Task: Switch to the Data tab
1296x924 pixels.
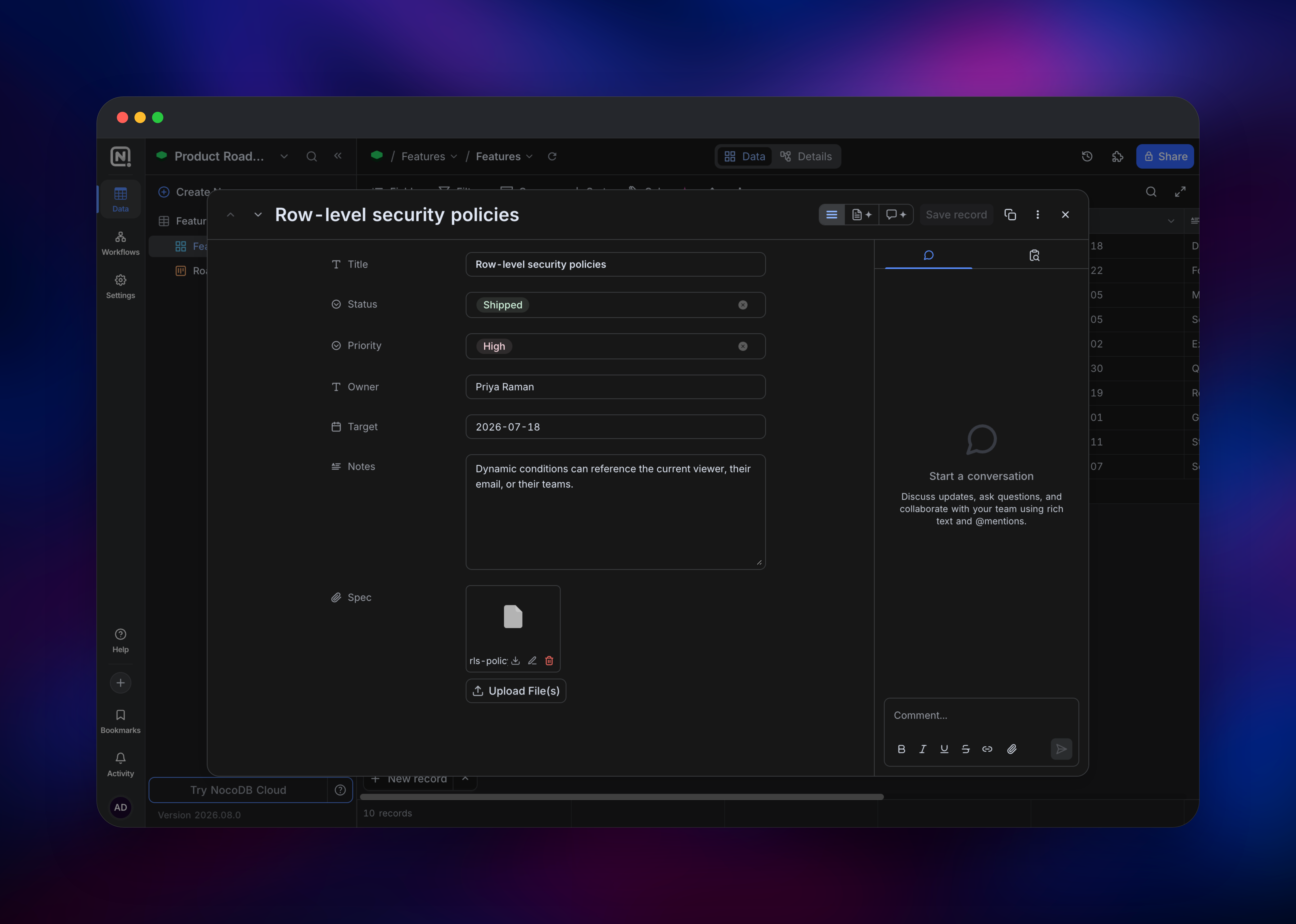Action: click(x=745, y=156)
